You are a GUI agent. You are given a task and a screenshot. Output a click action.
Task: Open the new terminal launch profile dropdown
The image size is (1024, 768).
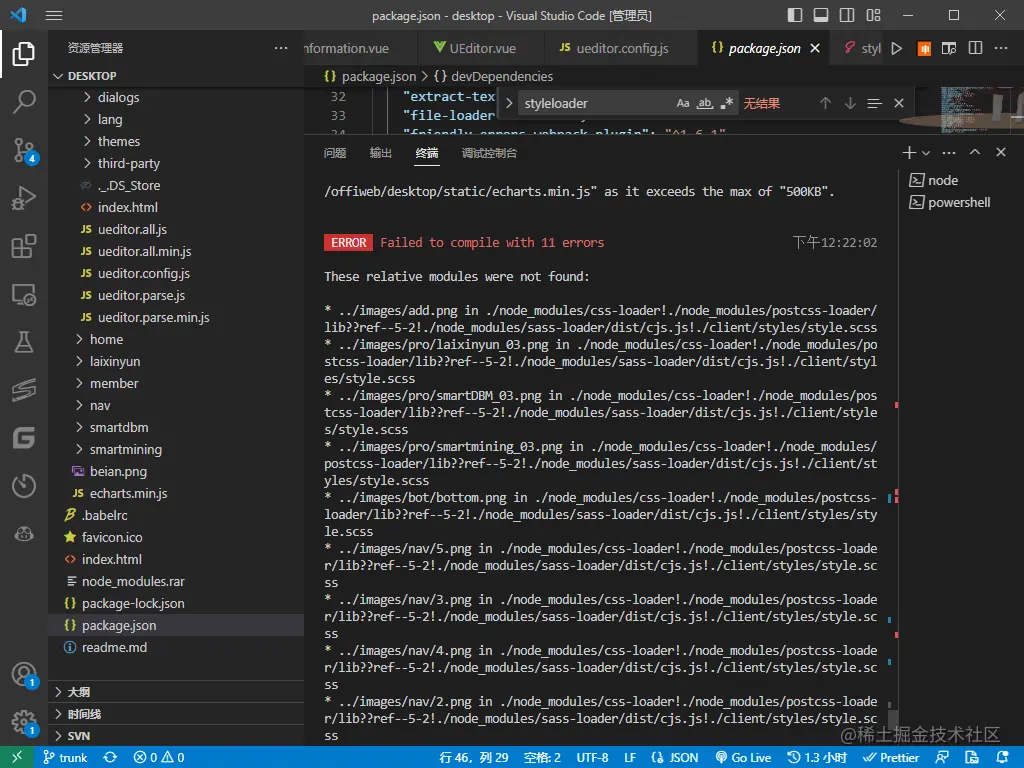926,153
